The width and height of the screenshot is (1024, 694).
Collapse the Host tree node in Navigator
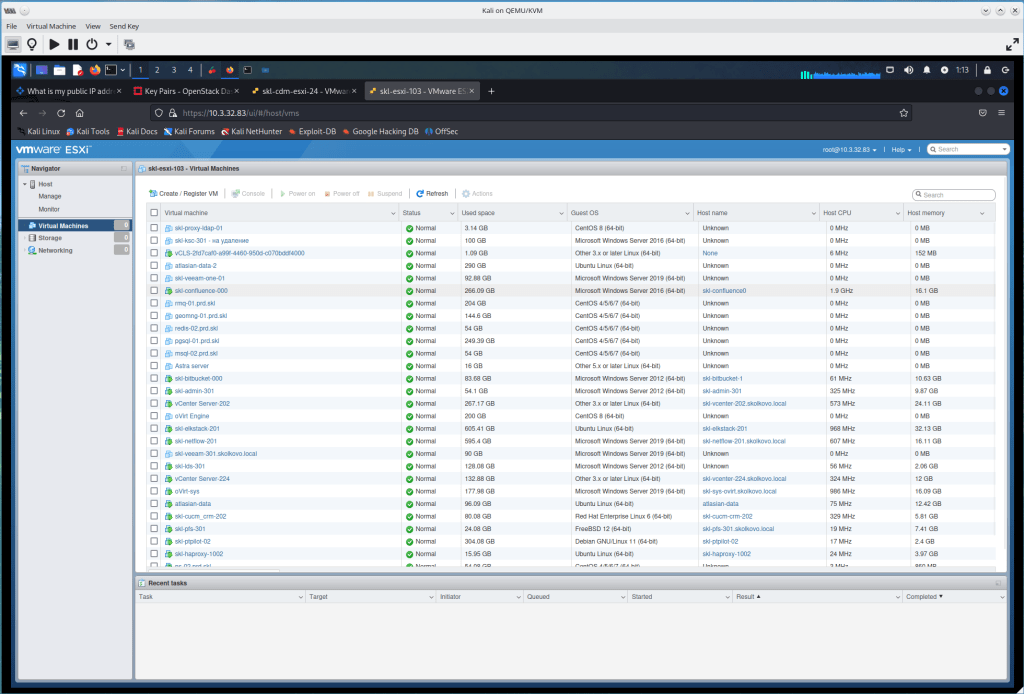(24, 184)
